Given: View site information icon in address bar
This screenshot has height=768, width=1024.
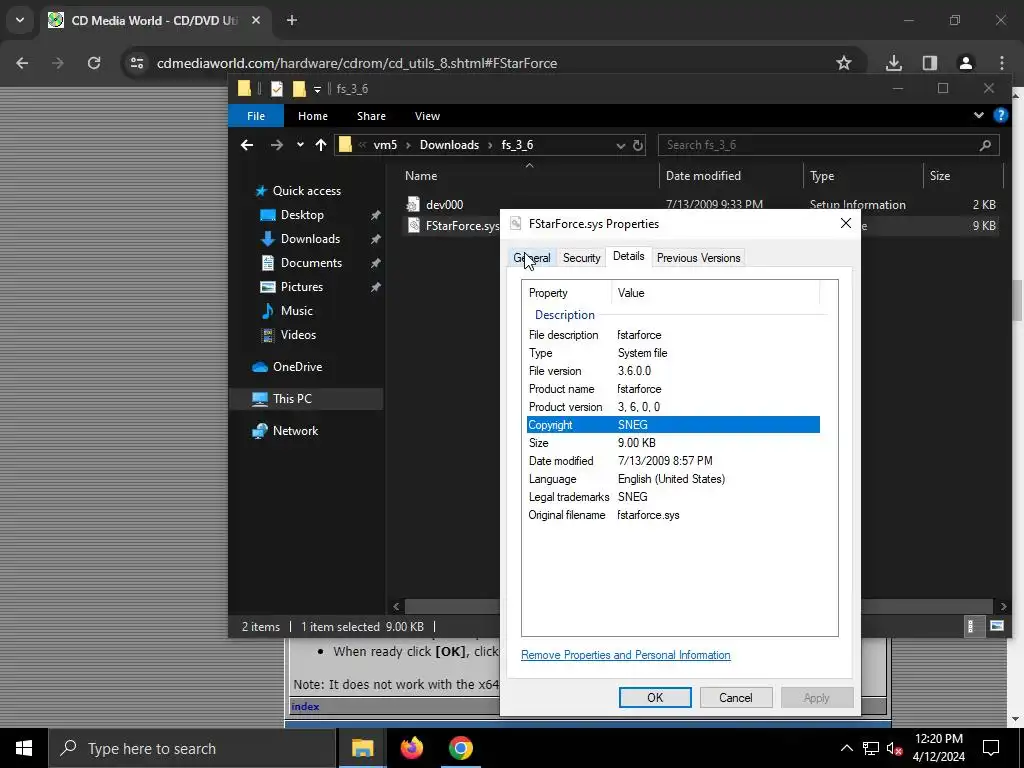Looking at the screenshot, I should [x=136, y=63].
